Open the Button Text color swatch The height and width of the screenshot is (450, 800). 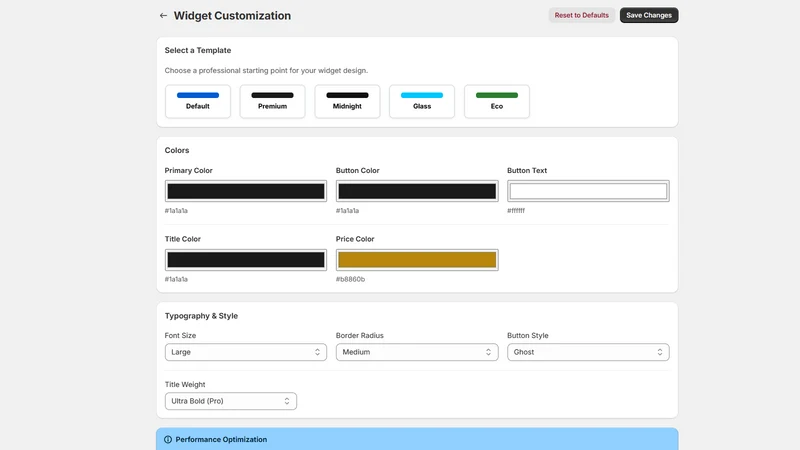[588, 191]
